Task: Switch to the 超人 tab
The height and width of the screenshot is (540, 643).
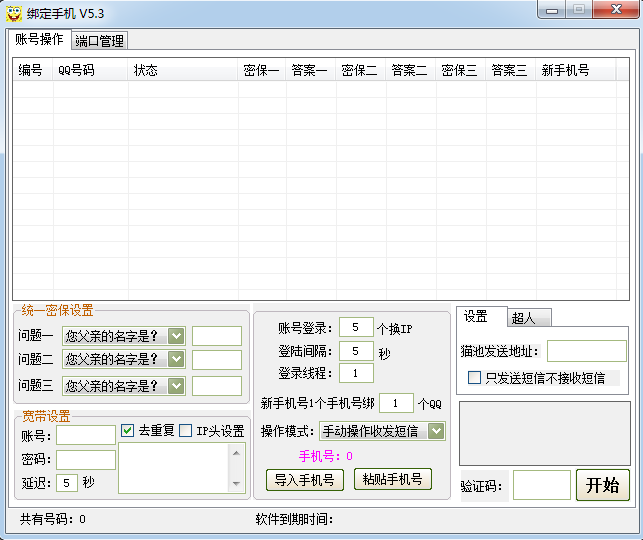Action: point(529,318)
